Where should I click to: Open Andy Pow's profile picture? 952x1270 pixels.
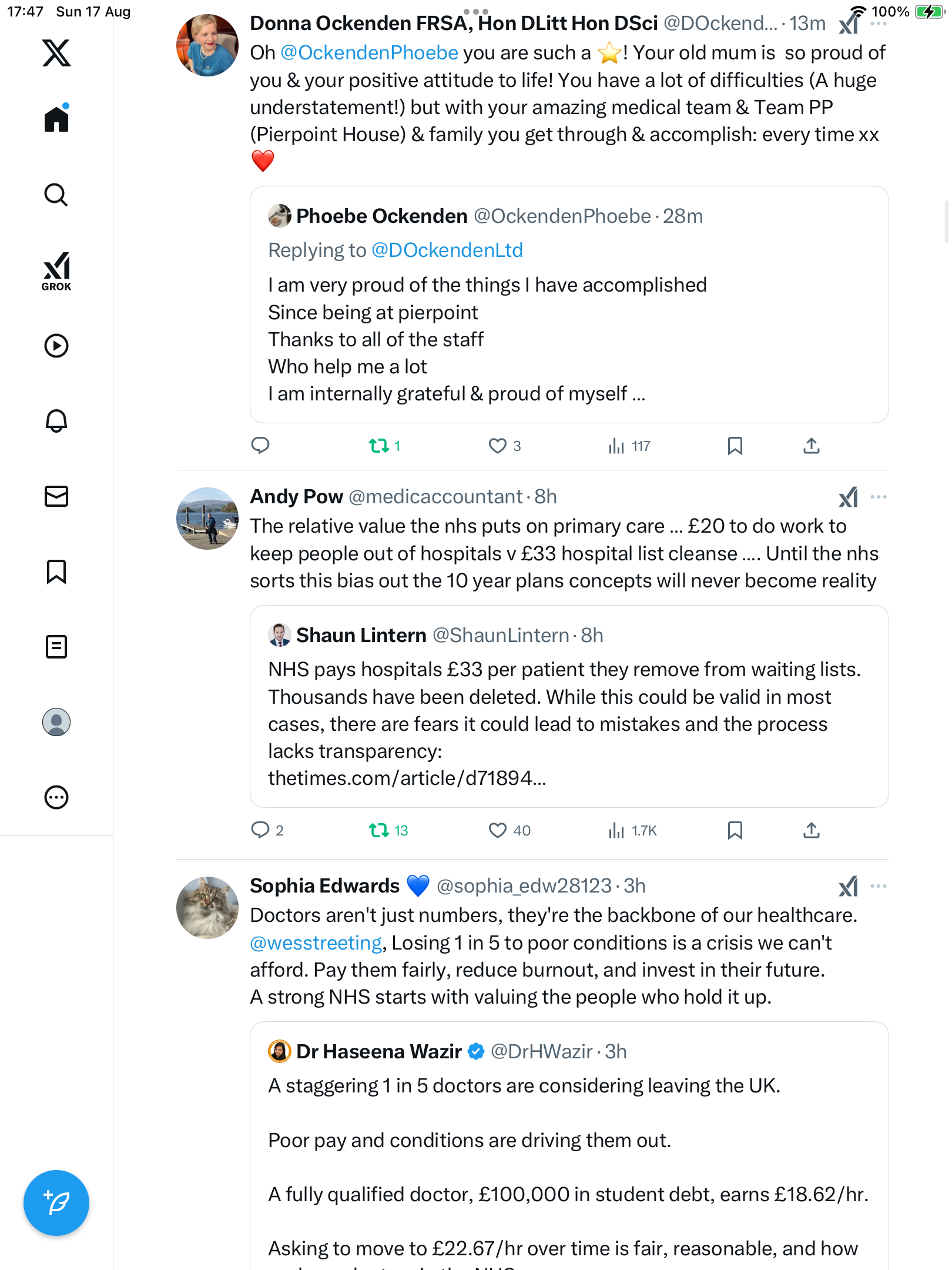(207, 519)
